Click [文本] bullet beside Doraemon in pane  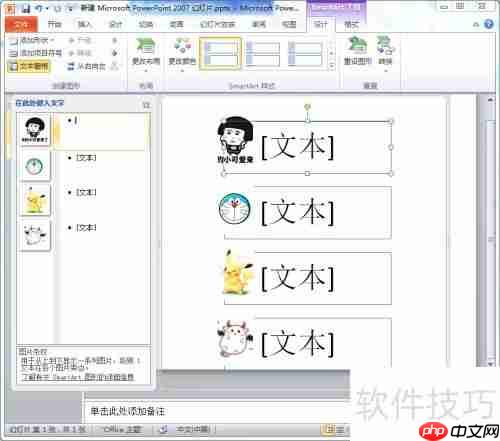click(x=86, y=158)
